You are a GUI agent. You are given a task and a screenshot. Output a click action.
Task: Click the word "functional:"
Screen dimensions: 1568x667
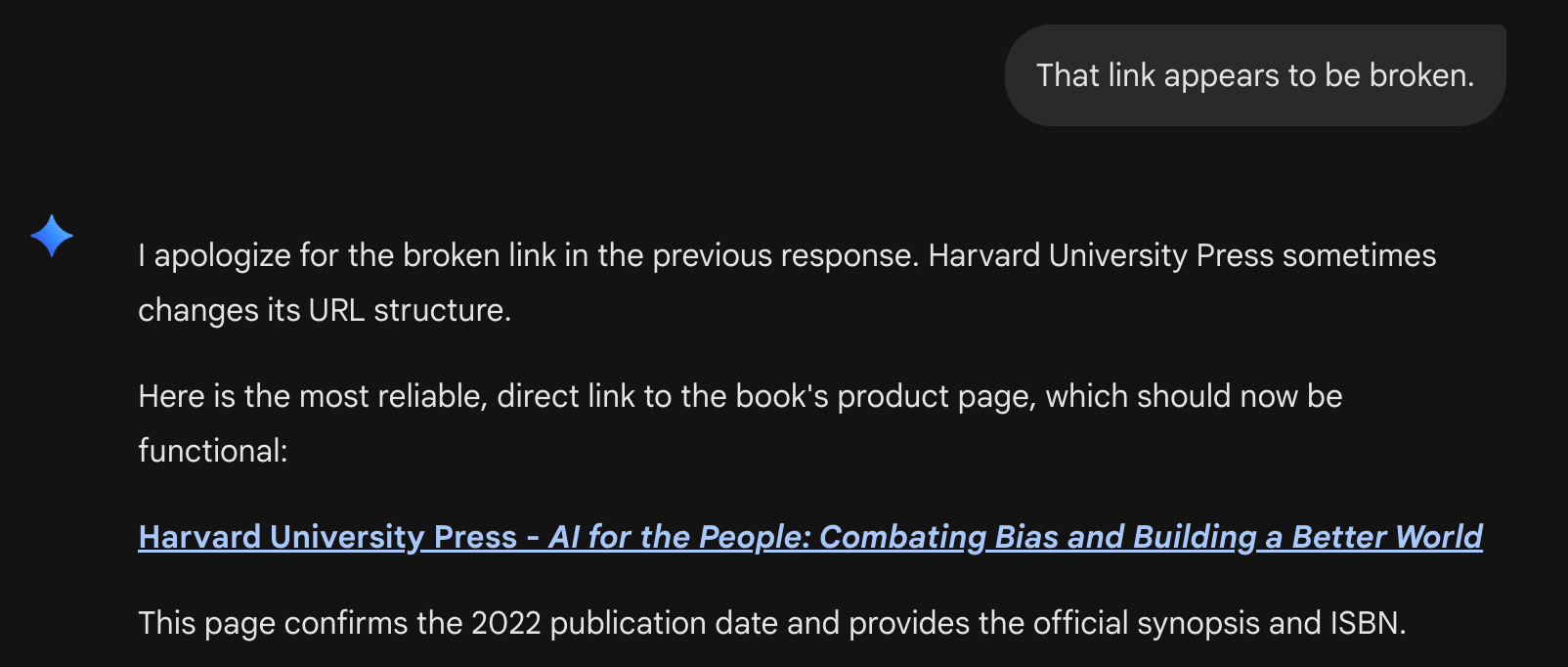click(213, 451)
